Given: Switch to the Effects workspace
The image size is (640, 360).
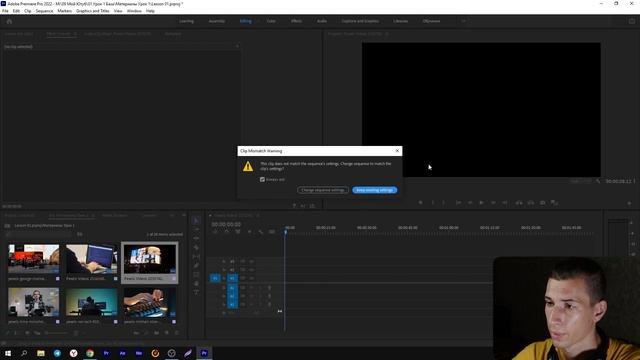Looking at the screenshot, I should pos(296,21).
